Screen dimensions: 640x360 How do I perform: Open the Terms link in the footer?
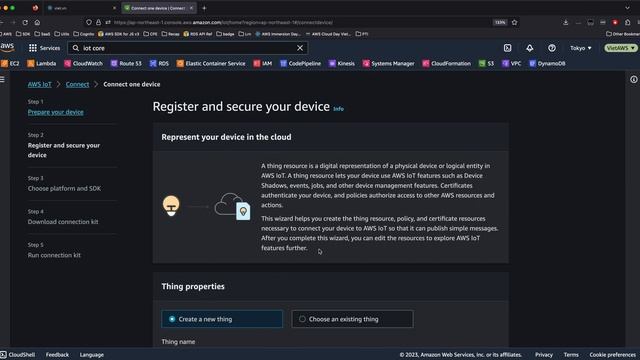pyautogui.click(x=571, y=355)
